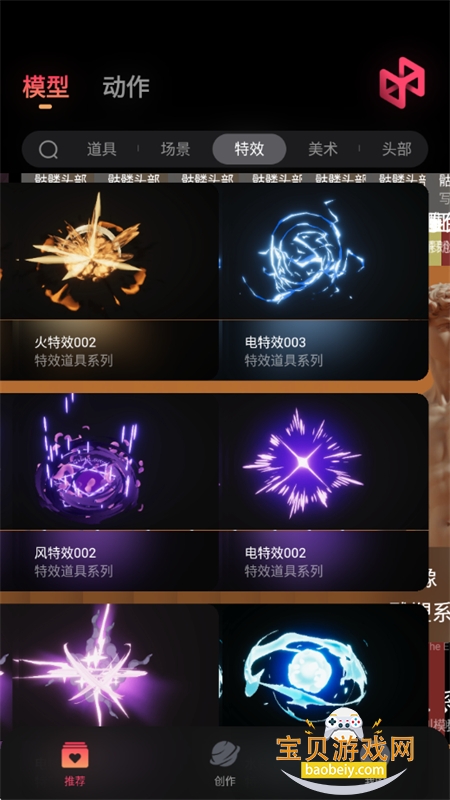Image resolution: width=450 pixels, height=800 pixels.
Task: Open the pink cube logo icon
Action: pyautogui.click(x=402, y=82)
